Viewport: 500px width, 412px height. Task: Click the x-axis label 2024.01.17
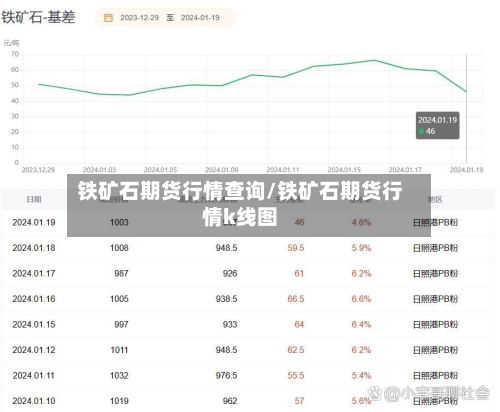[405, 170]
